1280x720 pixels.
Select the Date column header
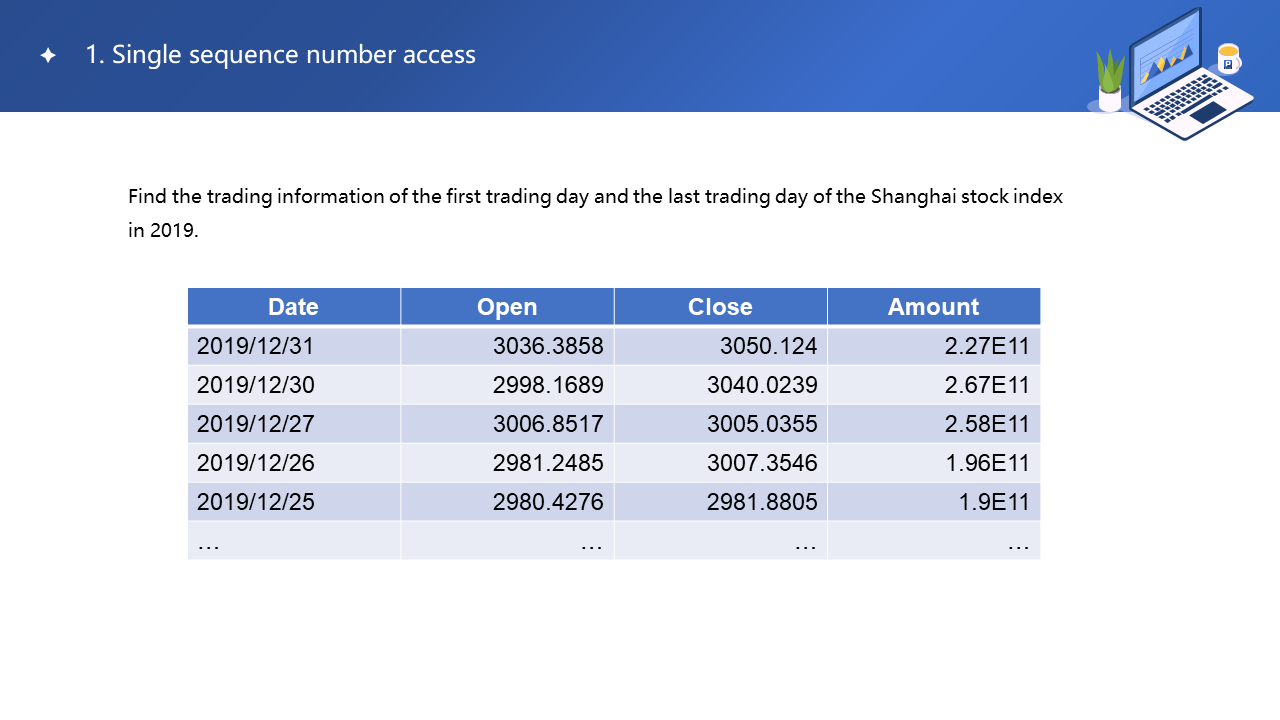pos(293,307)
